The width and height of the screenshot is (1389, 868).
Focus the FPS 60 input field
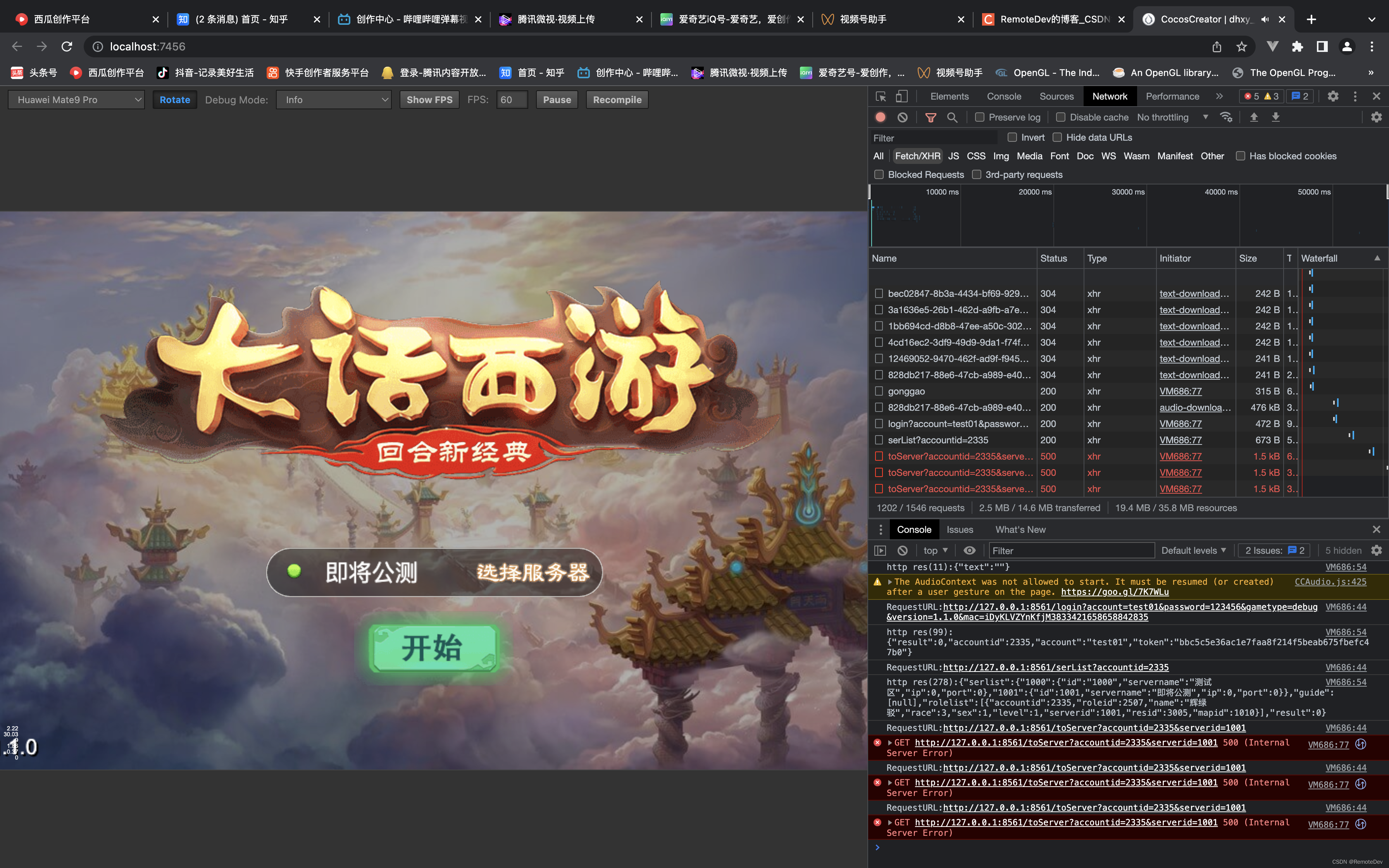[x=512, y=100]
